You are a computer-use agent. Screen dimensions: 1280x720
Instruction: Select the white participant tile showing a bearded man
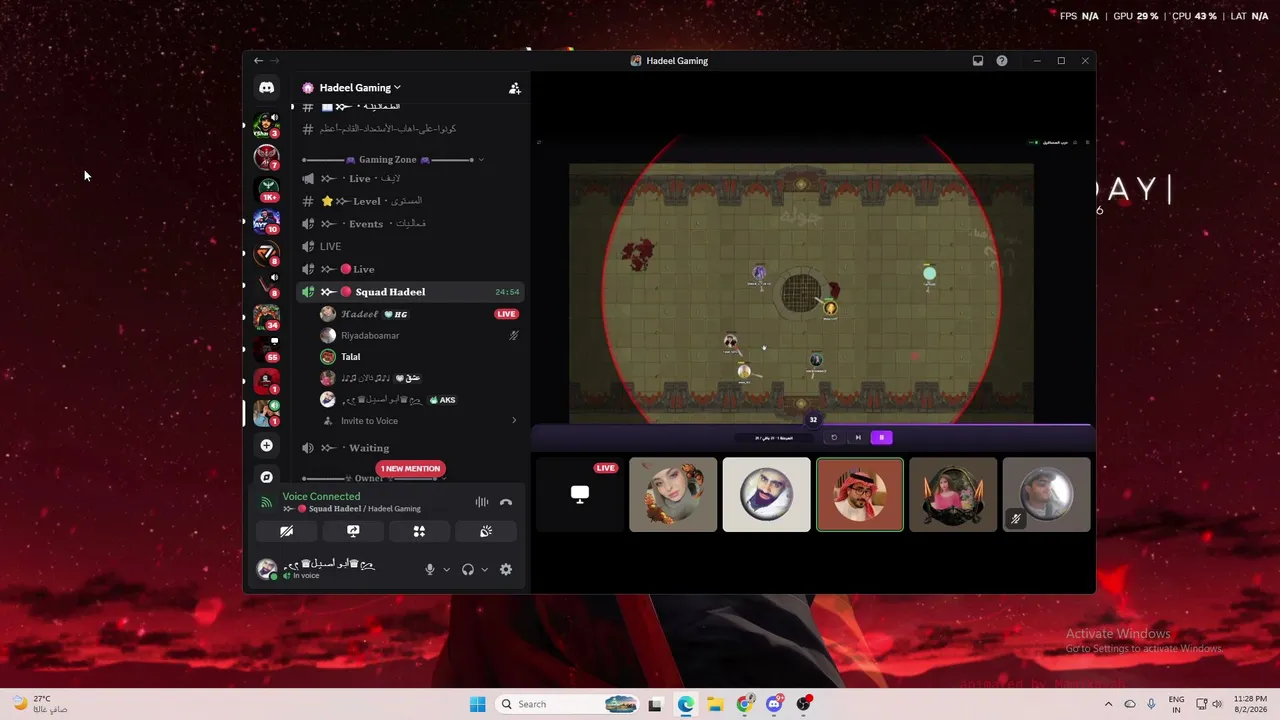click(767, 494)
